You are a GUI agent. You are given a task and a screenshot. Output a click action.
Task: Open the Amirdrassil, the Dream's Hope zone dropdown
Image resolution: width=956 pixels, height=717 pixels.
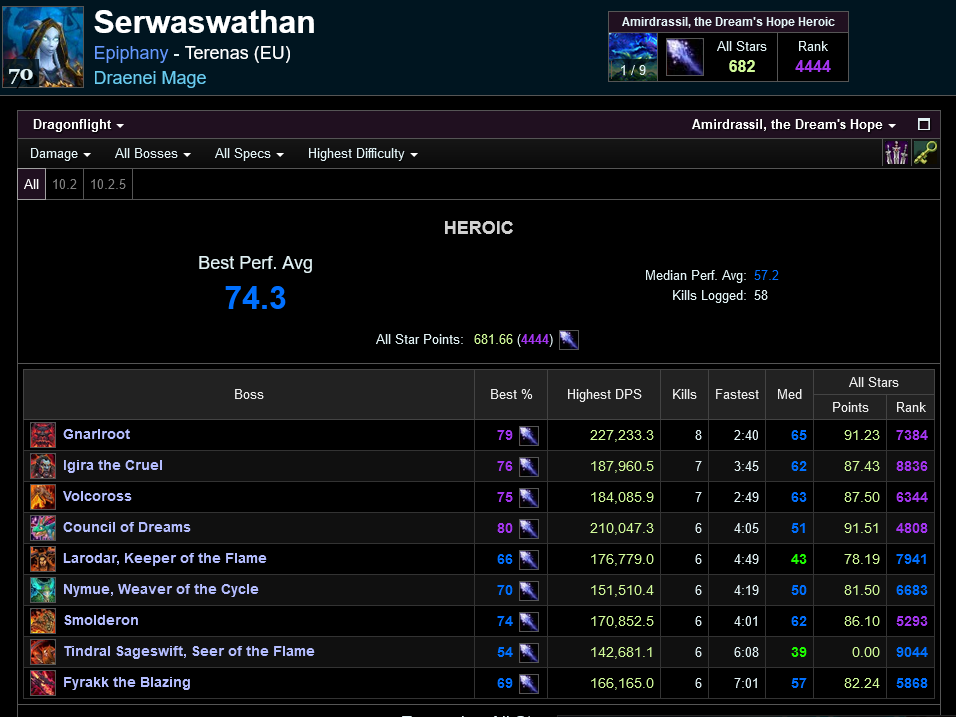793,124
